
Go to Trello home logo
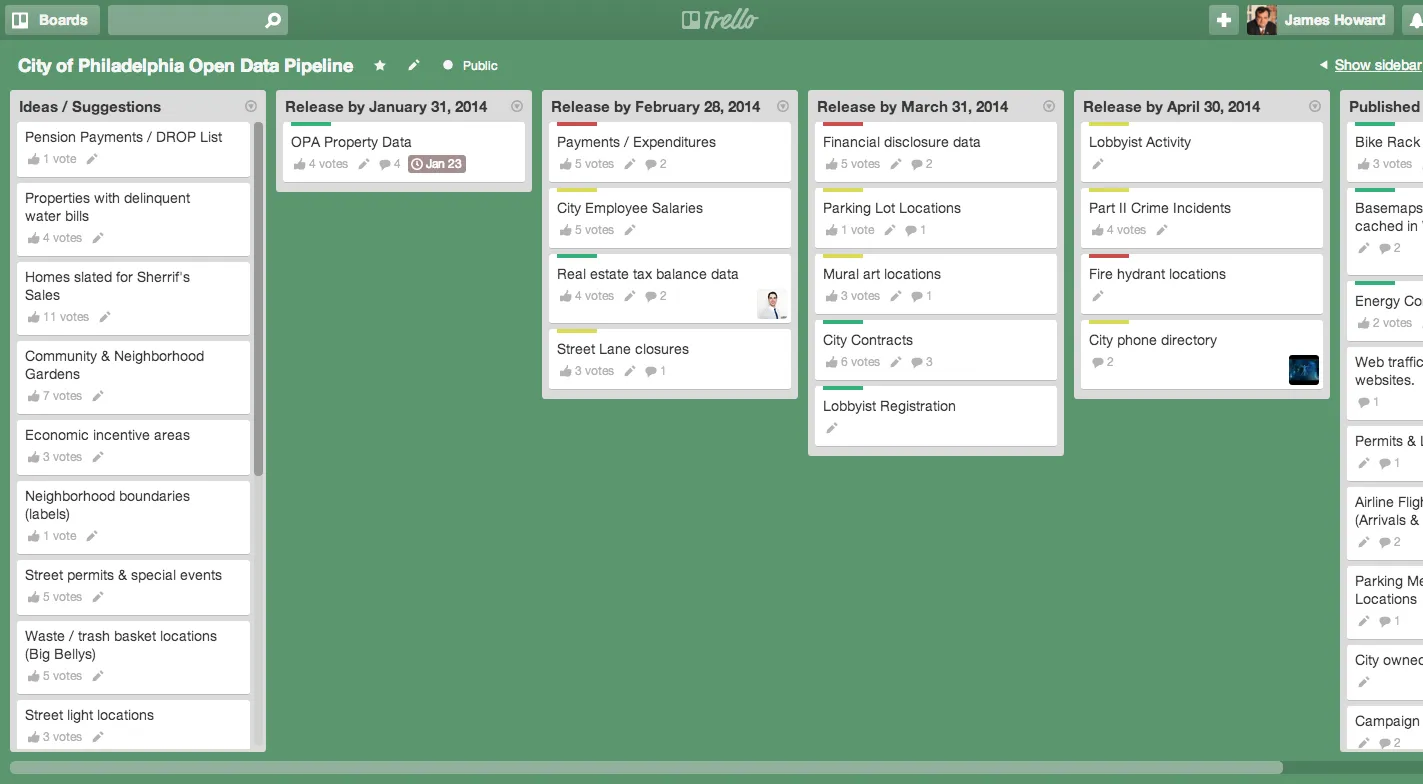click(719, 19)
